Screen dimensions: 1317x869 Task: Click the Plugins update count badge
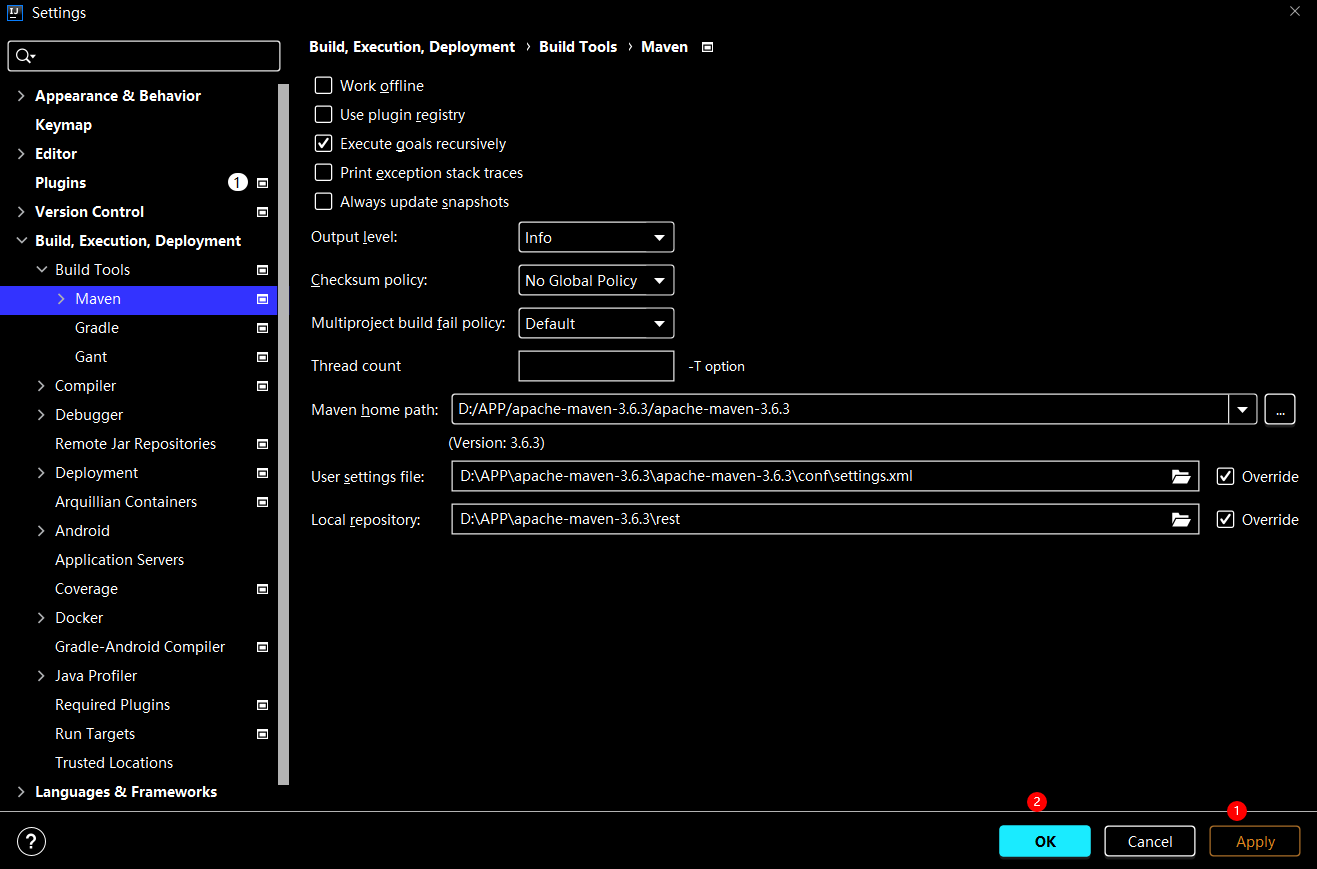pyautogui.click(x=237, y=183)
